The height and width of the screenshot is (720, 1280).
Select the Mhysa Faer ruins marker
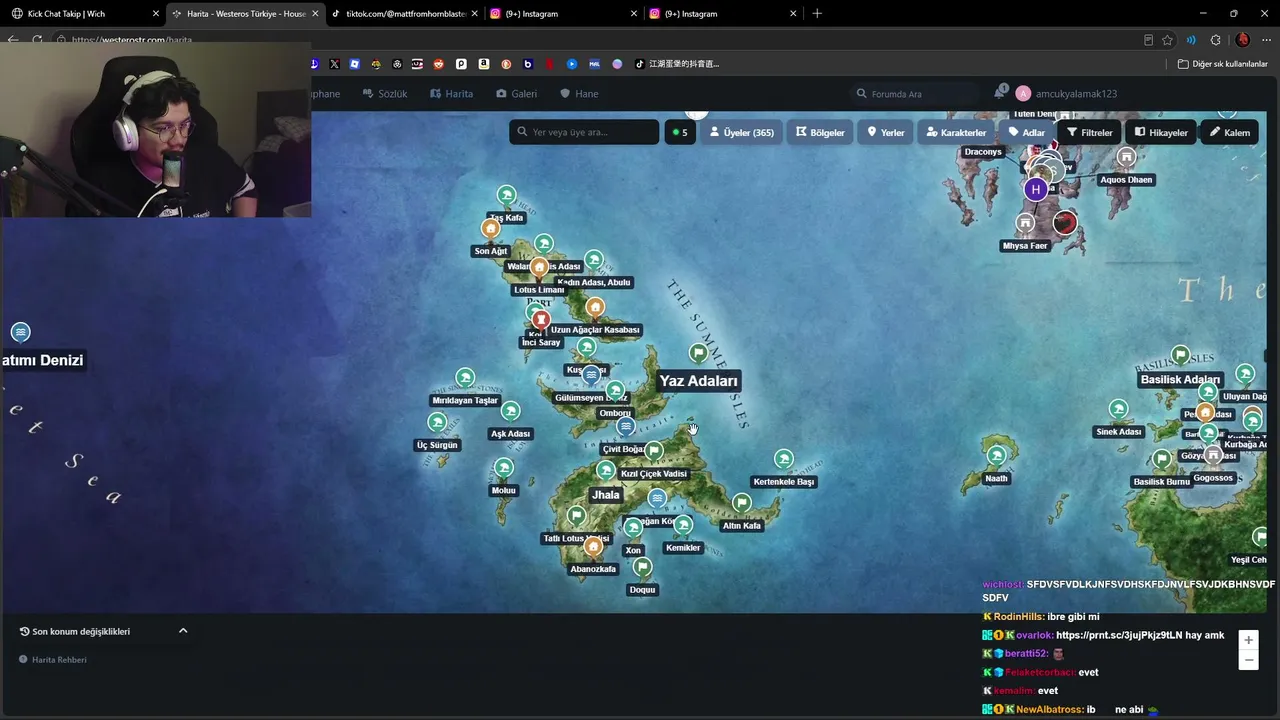pyautogui.click(x=1025, y=224)
